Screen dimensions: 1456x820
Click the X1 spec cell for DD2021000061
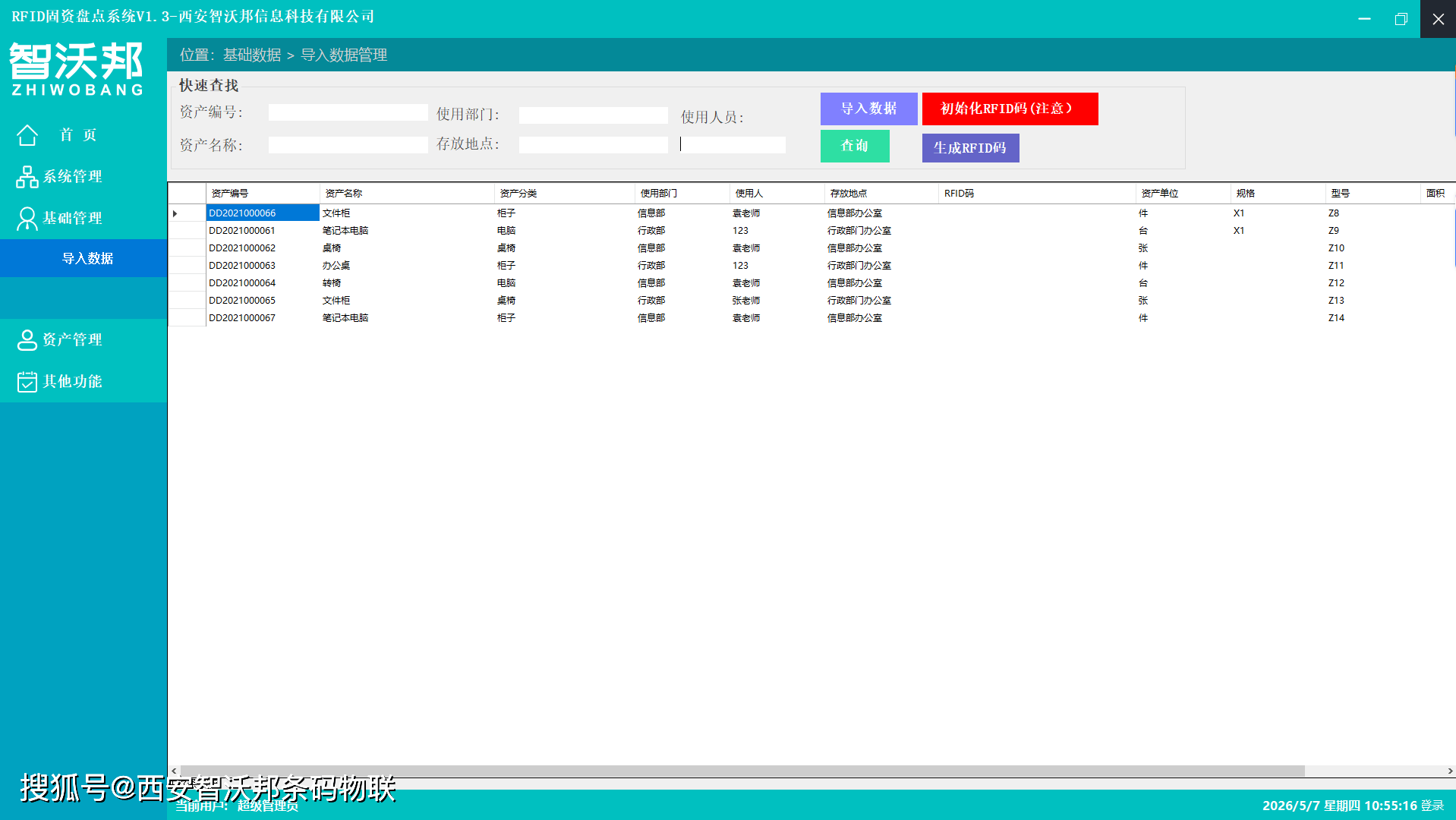tap(1278, 231)
